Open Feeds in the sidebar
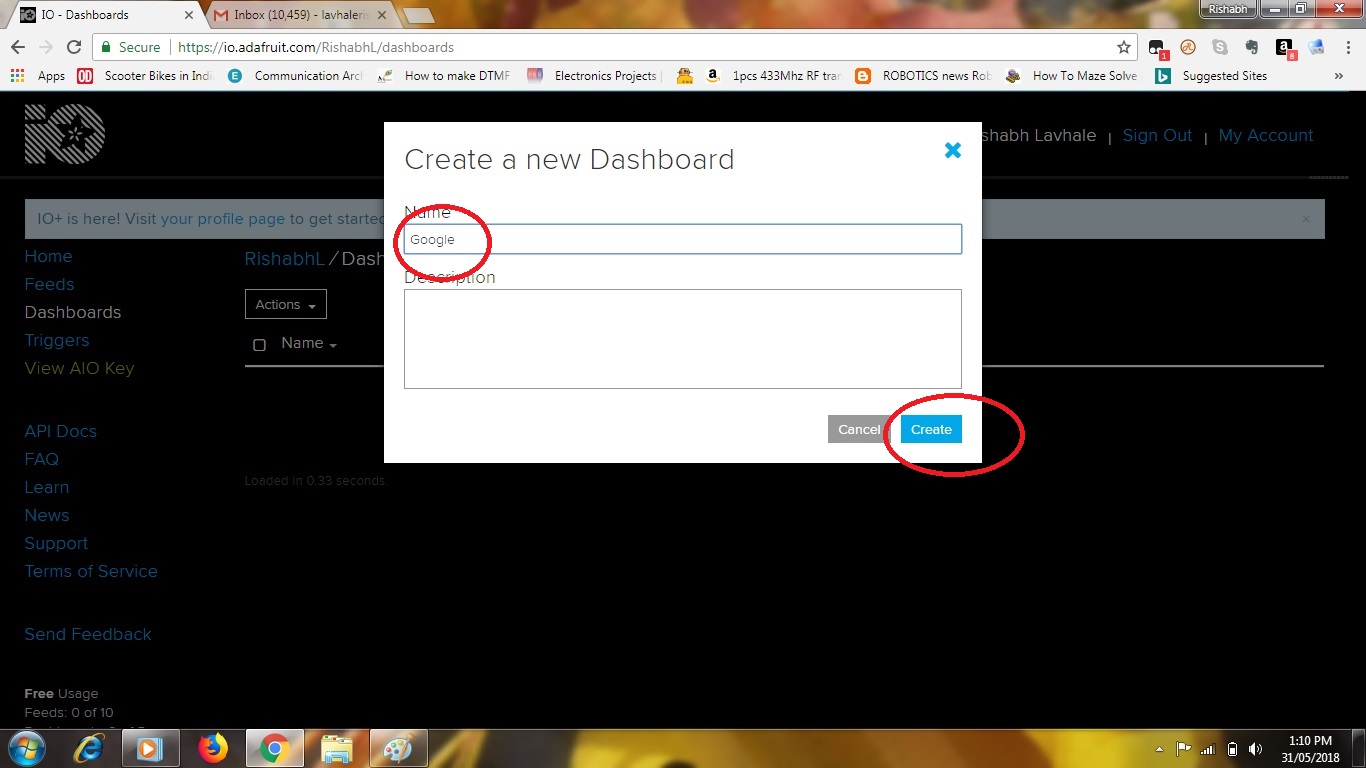This screenshot has height=768, width=1366. (49, 284)
